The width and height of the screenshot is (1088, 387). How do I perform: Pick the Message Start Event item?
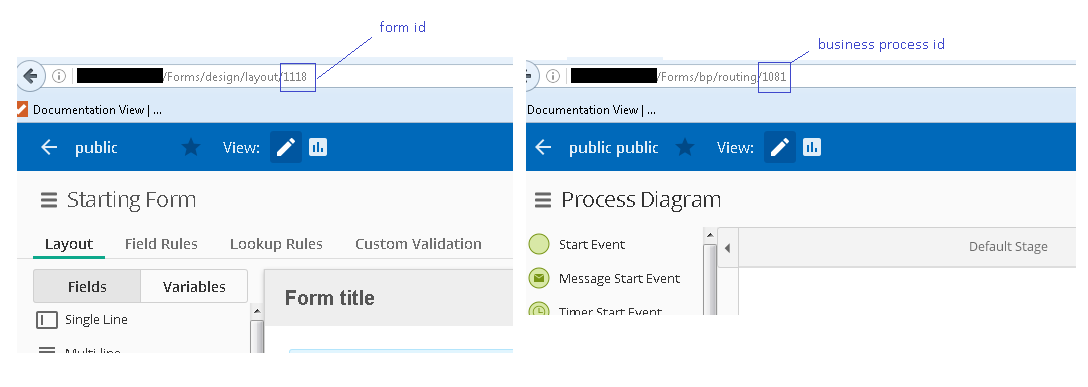(604, 279)
